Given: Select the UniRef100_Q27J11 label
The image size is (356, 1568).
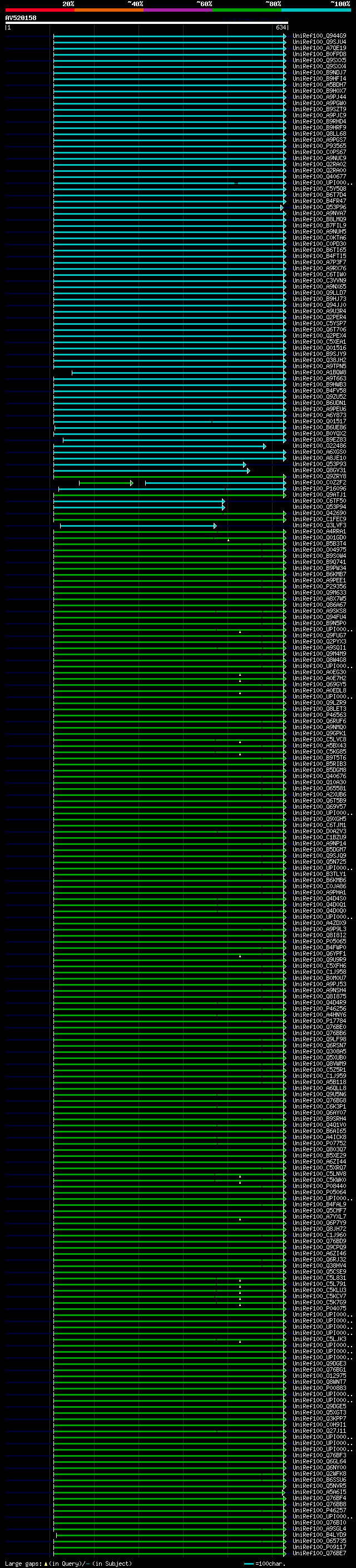Looking at the screenshot, I should tap(319, 1431).
